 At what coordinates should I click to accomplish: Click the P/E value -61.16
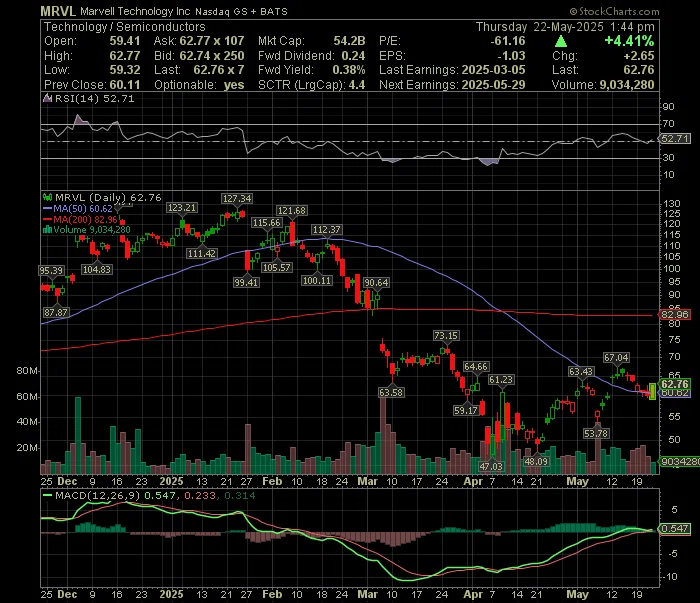(x=508, y=41)
